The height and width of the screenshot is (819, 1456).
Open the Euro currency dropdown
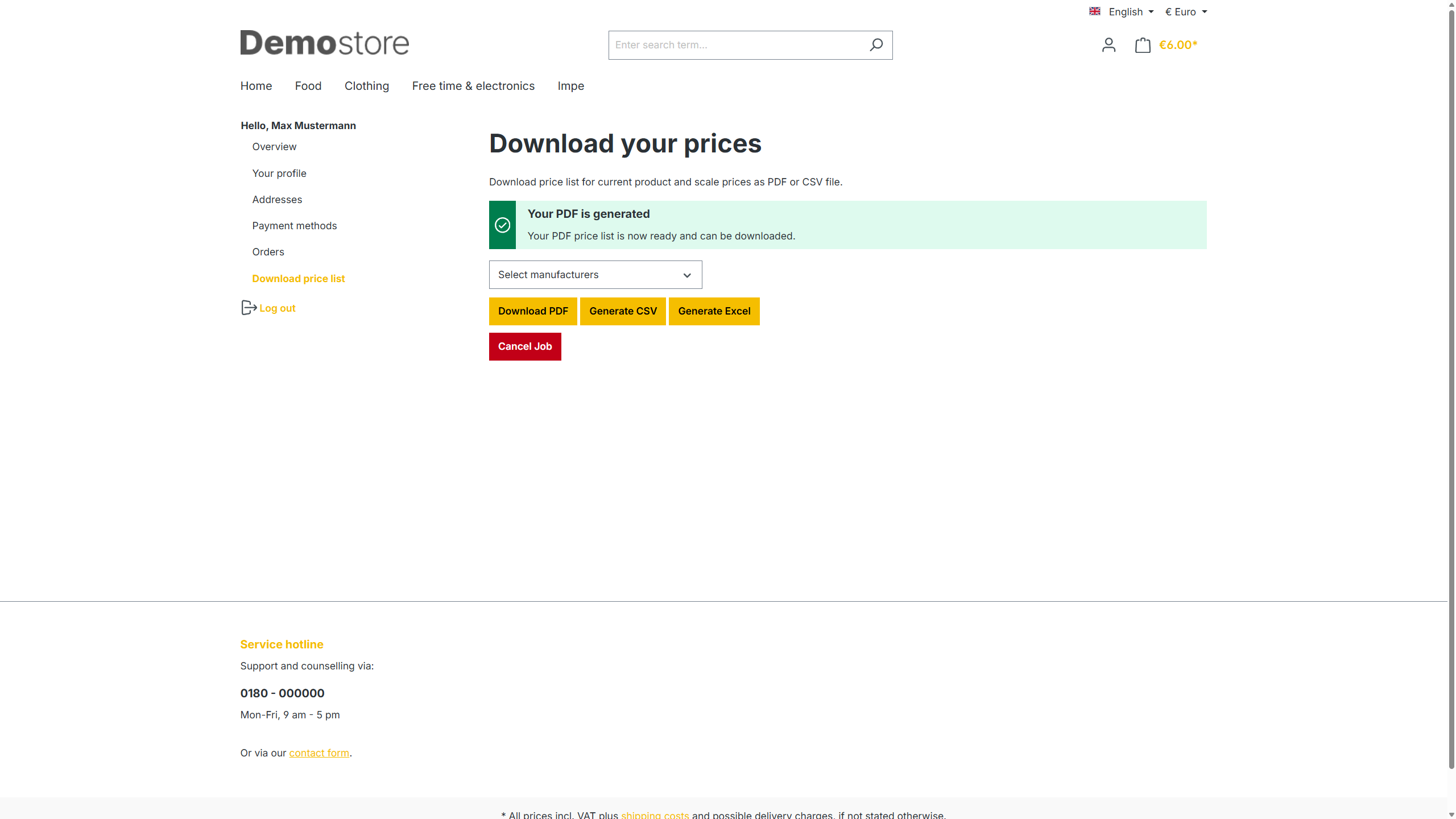(1186, 12)
